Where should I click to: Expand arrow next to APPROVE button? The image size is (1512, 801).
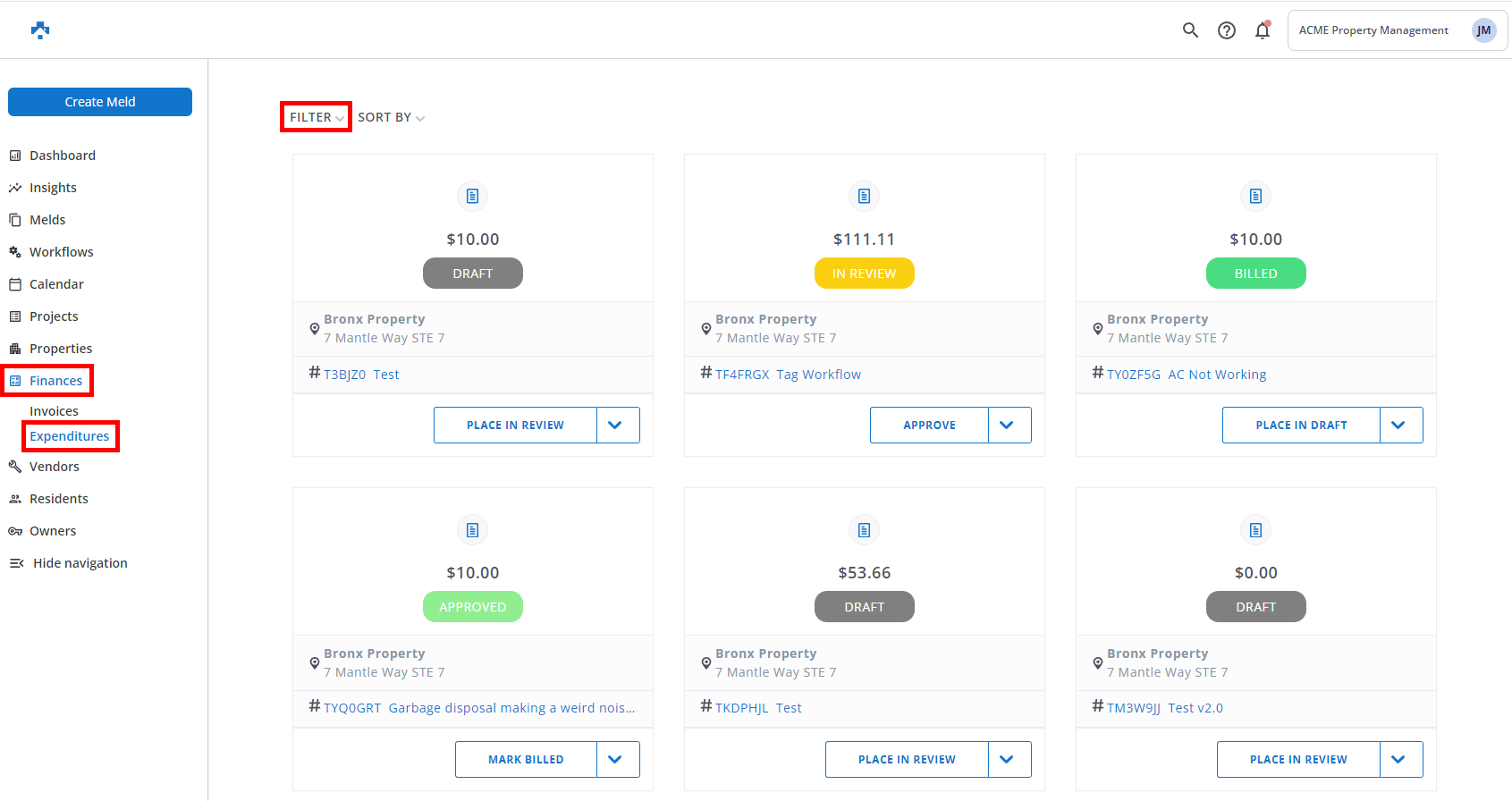pyautogui.click(x=1008, y=426)
